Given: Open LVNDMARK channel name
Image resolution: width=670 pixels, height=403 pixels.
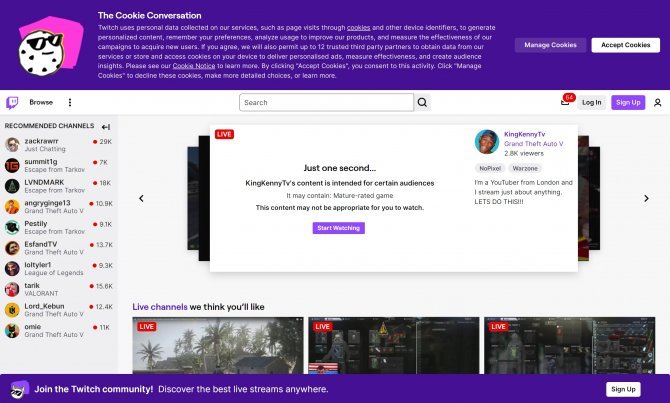Looking at the screenshot, I should coord(44,182).
